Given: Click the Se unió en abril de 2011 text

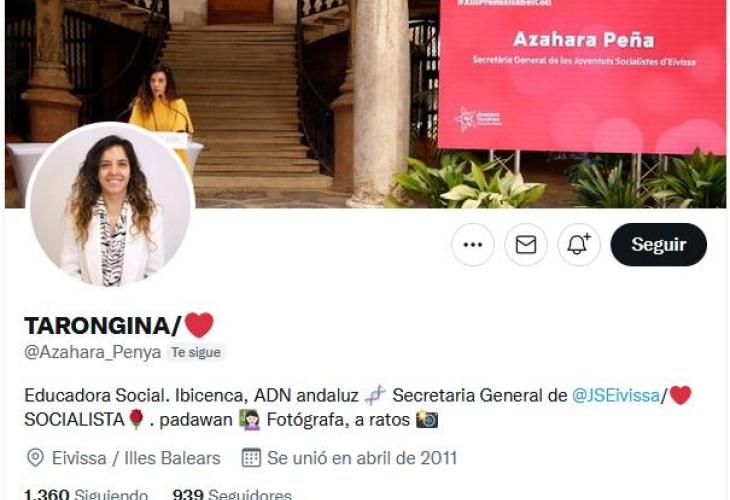Looking at the screenshot, I should [362, 458].
